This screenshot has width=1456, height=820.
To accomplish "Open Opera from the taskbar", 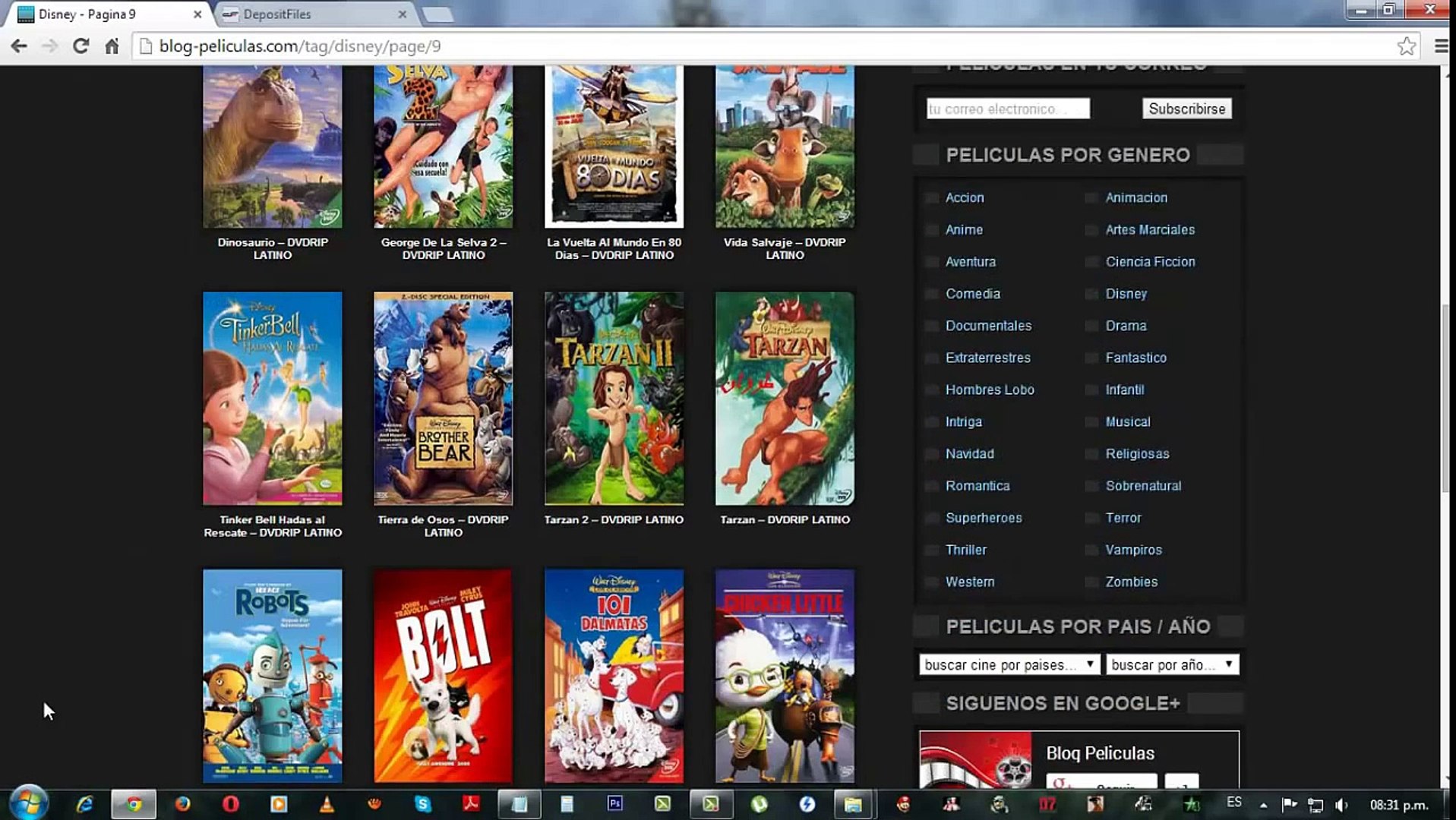I will pos(231,804).
